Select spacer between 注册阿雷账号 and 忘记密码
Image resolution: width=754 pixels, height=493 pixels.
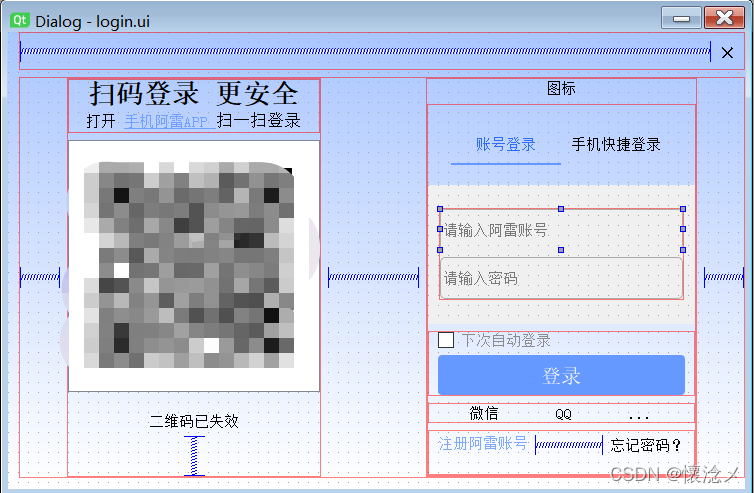point(569,445)
